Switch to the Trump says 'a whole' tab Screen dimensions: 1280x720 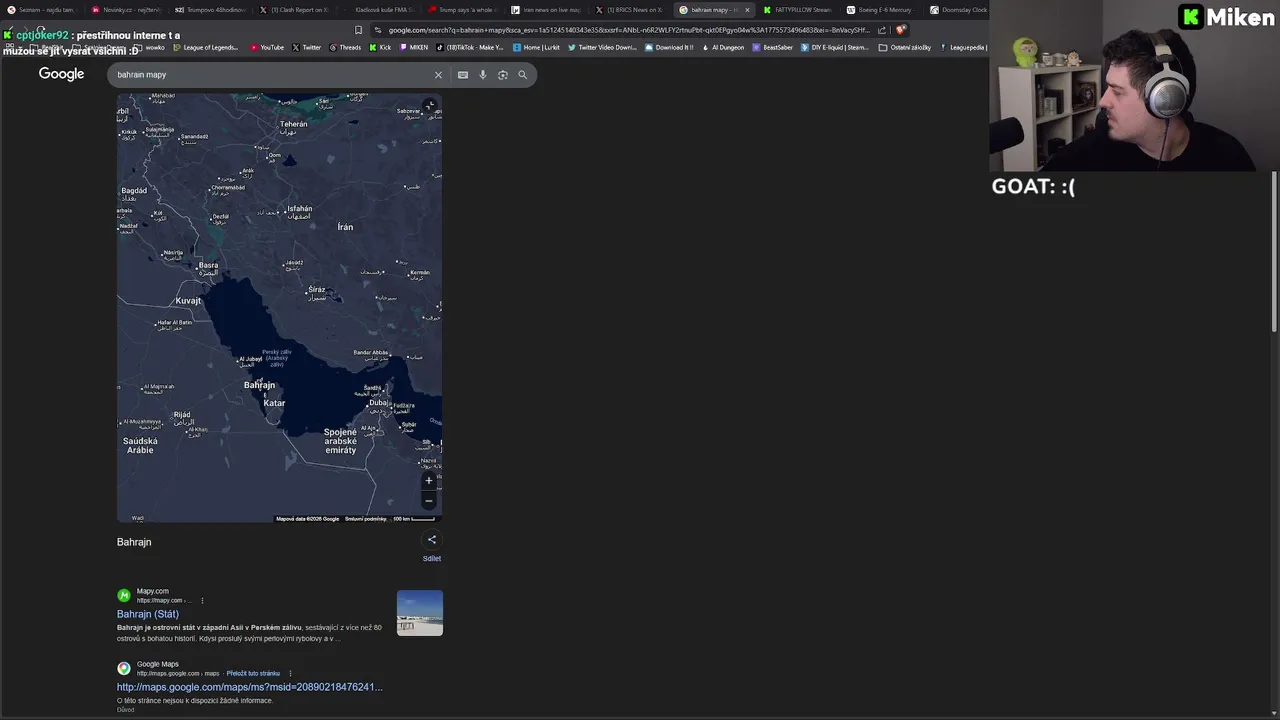tap(461, 10)
